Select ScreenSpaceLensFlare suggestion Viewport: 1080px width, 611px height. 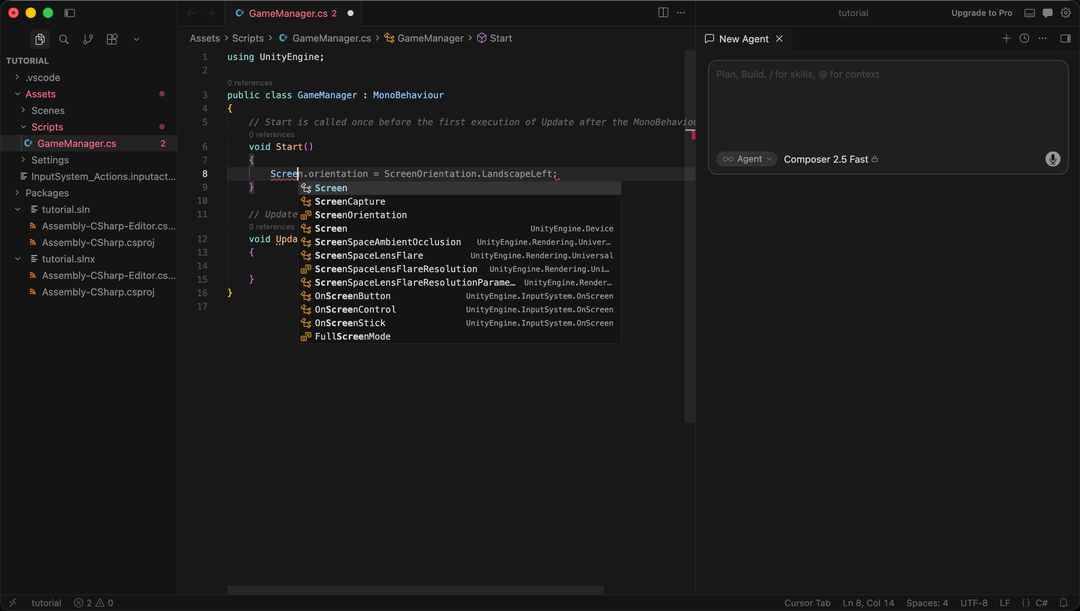[459, 256]
